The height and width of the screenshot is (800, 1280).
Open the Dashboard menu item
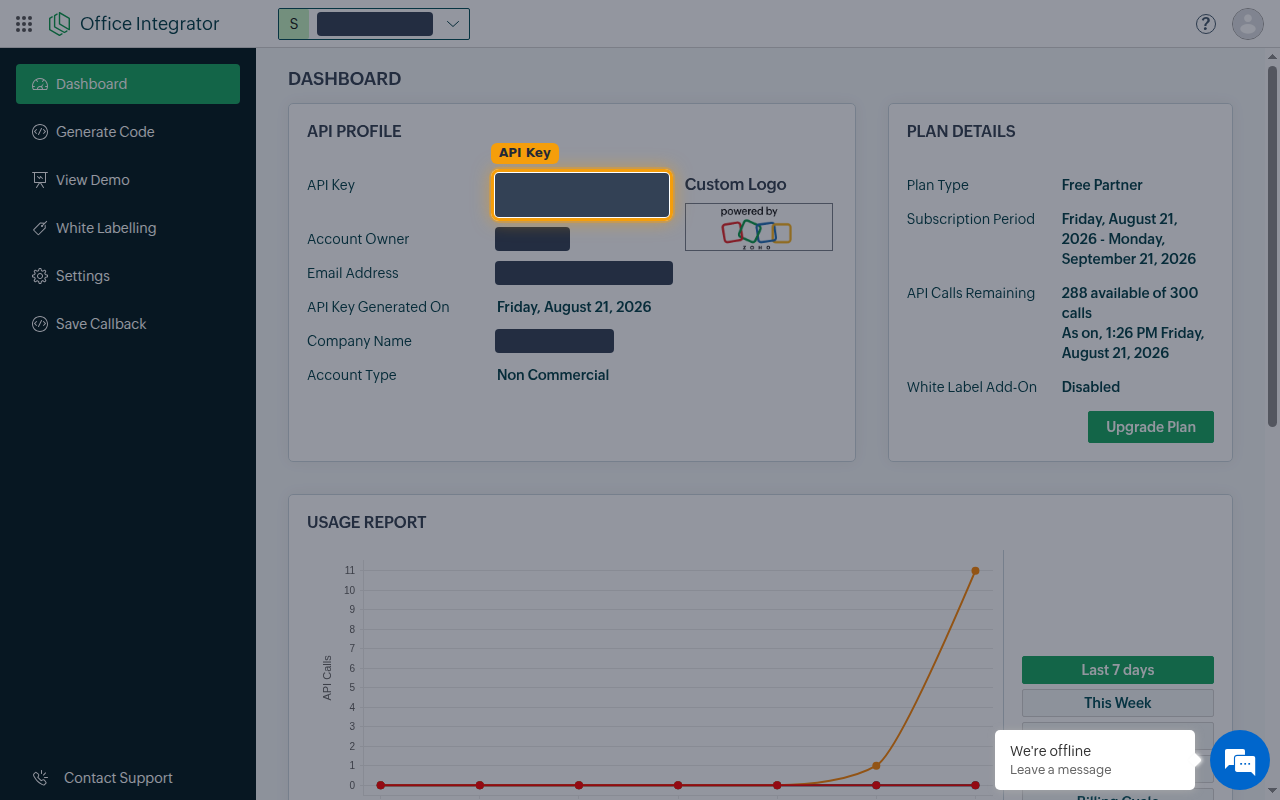point(128,84)
